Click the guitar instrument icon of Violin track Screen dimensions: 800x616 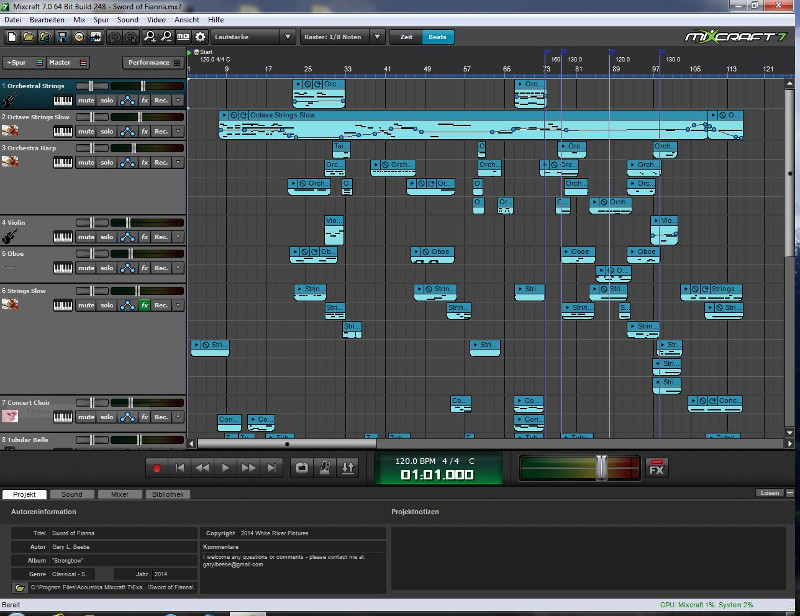pos(10,236)
